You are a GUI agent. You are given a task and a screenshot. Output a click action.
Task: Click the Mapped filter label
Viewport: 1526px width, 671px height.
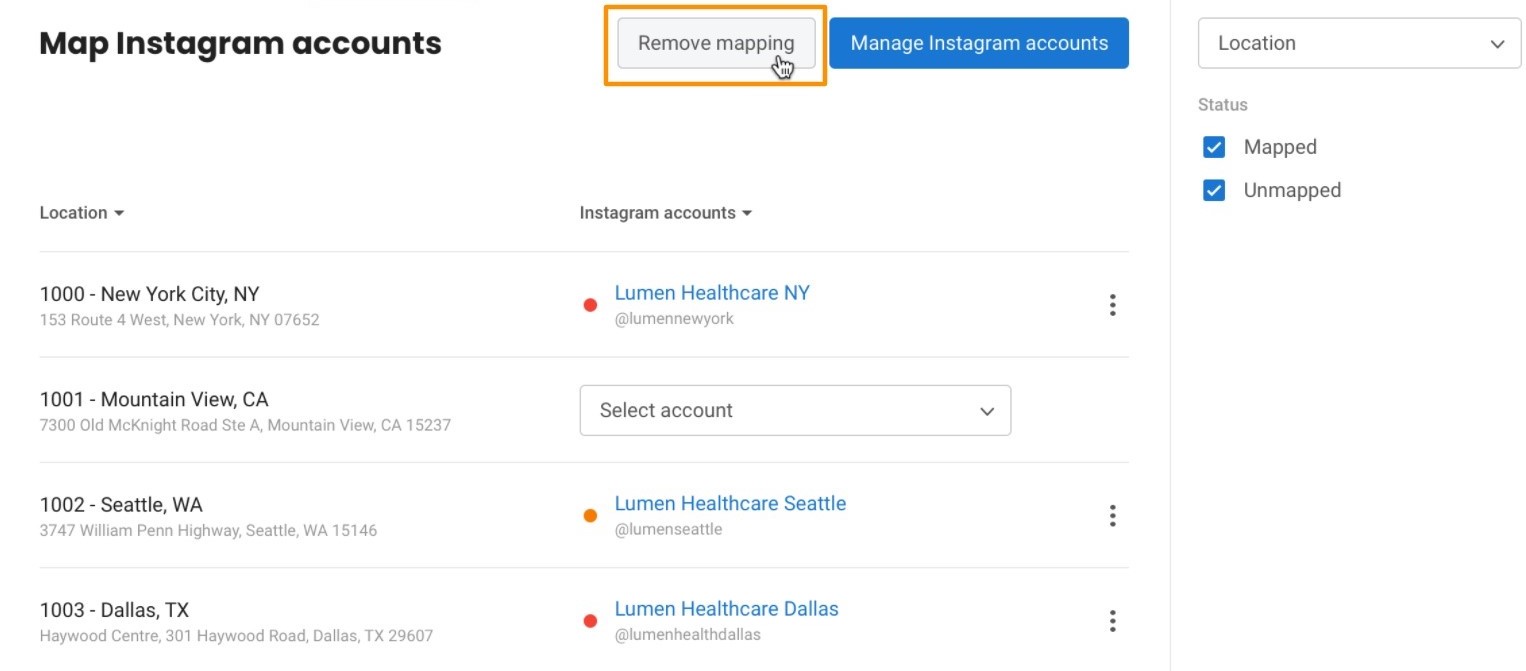(x=1280, y=148)
